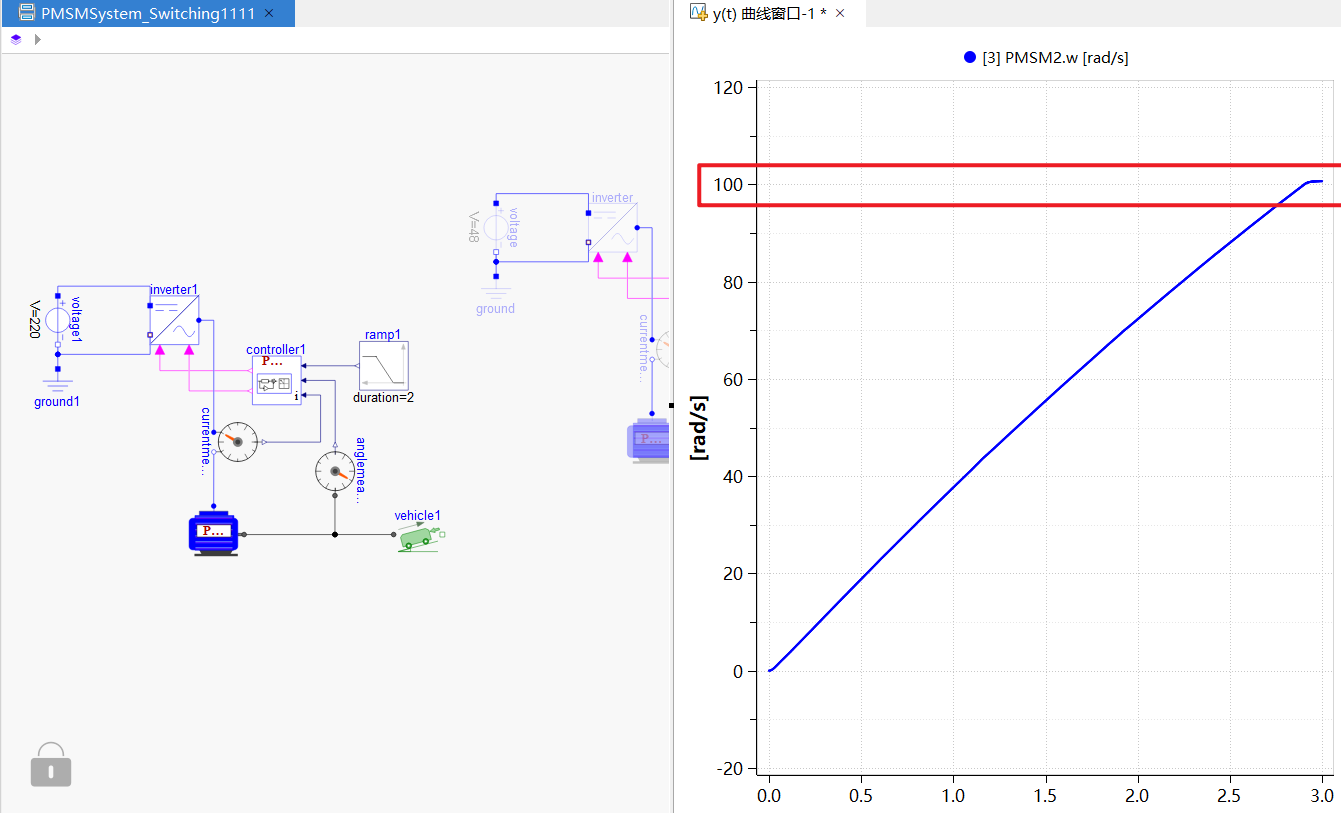Close the PMSMSystem_Switching1111 tab

click(268, 14)
